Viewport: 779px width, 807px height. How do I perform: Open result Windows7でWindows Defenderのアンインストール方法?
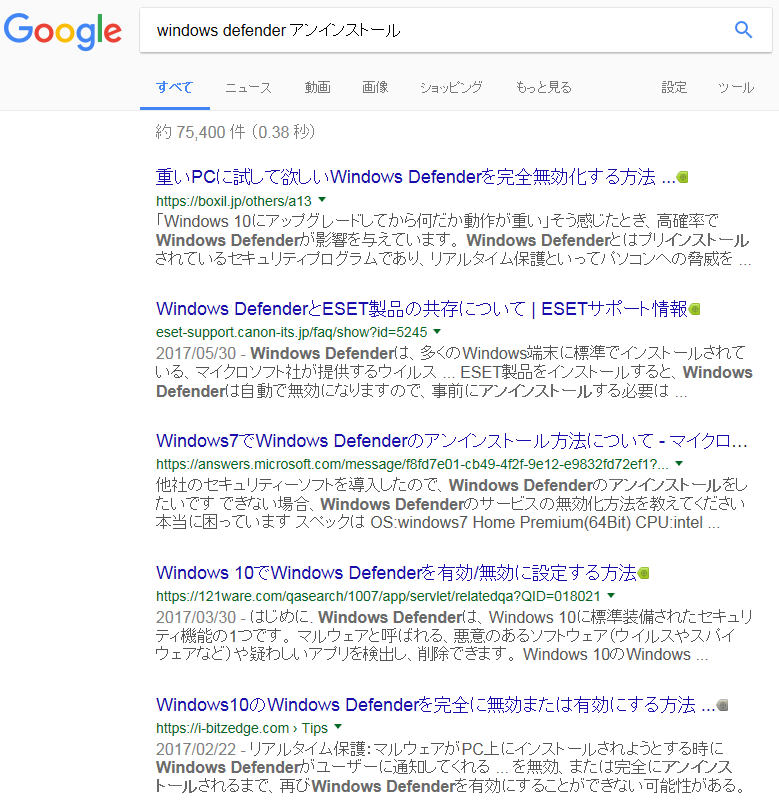click(452, 441)
